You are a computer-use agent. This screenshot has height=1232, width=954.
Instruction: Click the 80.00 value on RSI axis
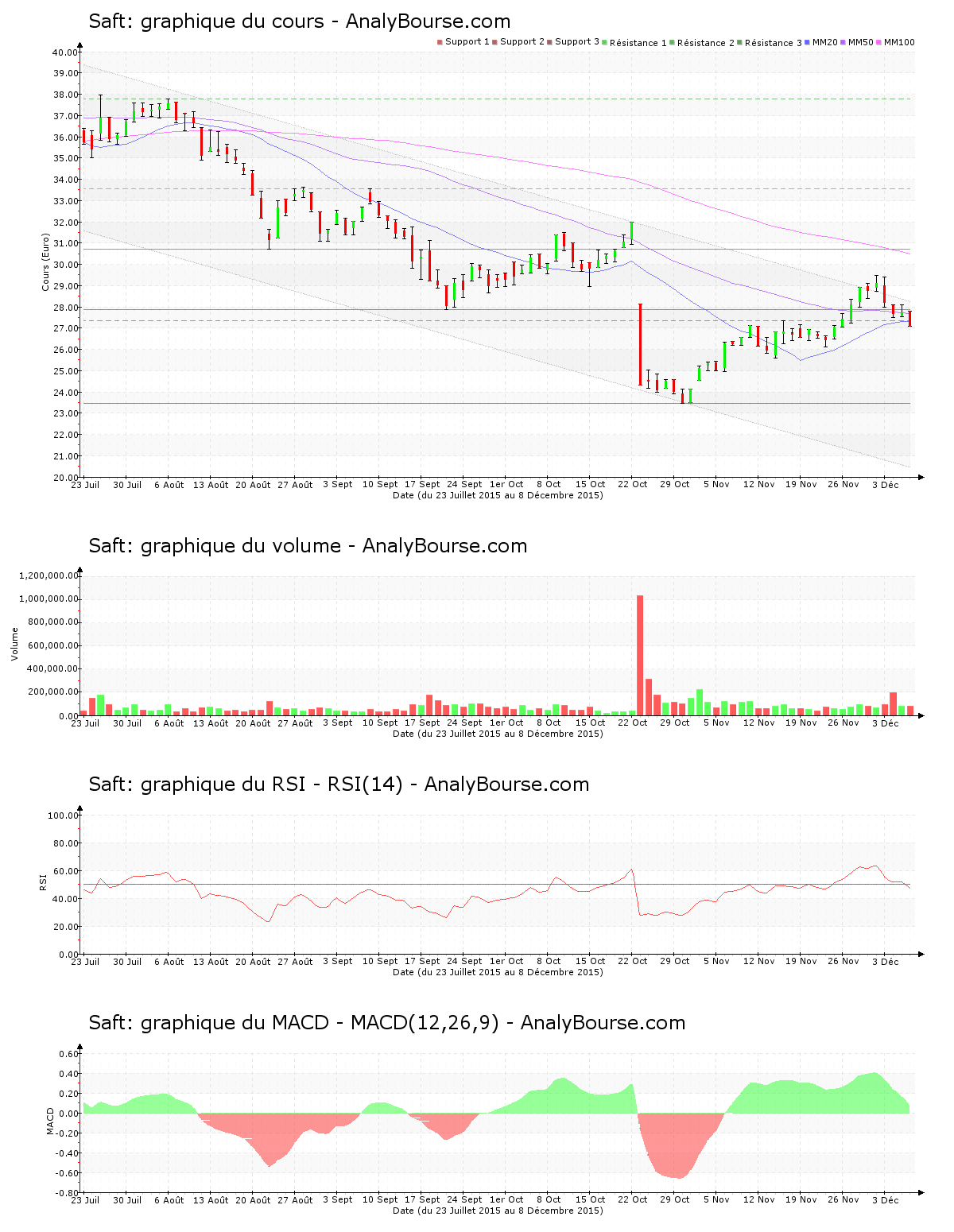point(66,843)
